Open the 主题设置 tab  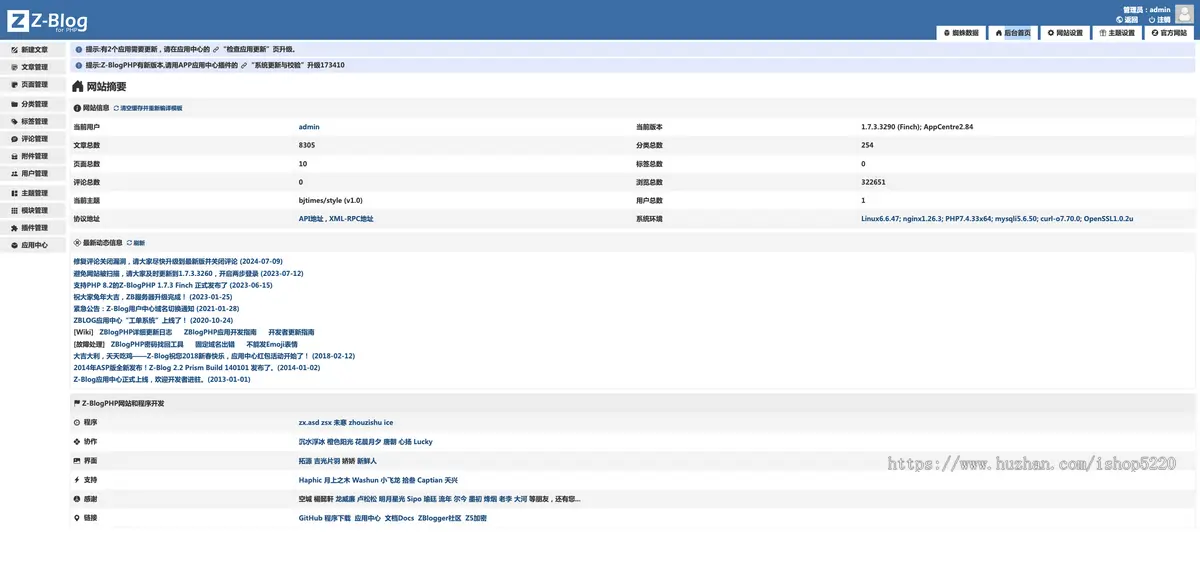tap(1117, 33)
